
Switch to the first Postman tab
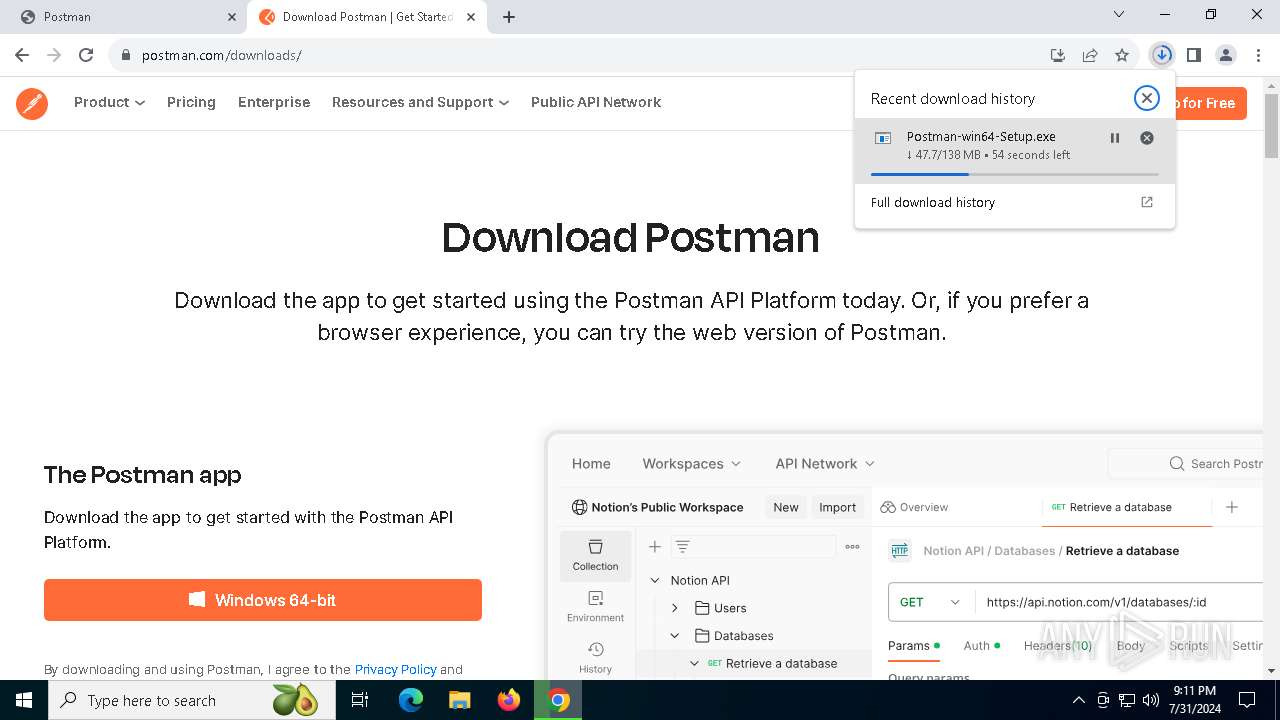point(128,17)
